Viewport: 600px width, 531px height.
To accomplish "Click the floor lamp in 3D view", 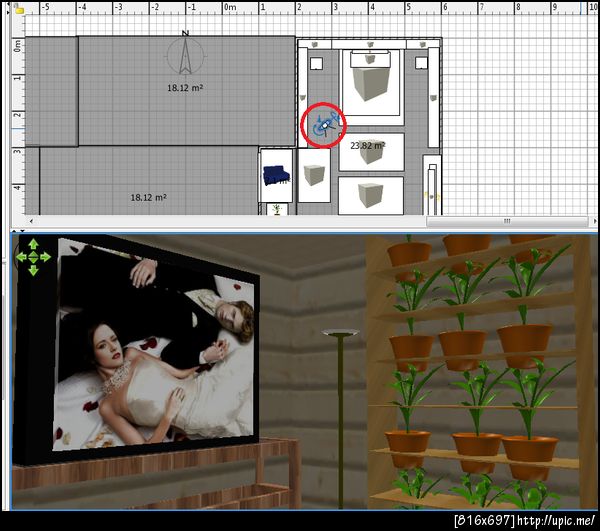I will [340, 419].
